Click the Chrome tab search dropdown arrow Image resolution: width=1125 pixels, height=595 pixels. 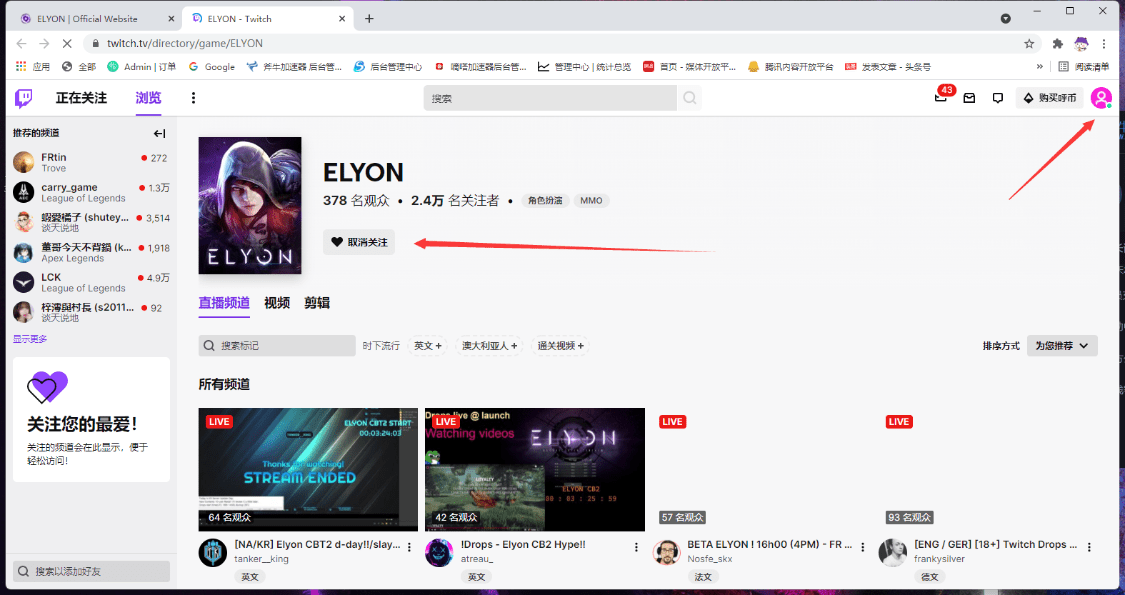1006,19
